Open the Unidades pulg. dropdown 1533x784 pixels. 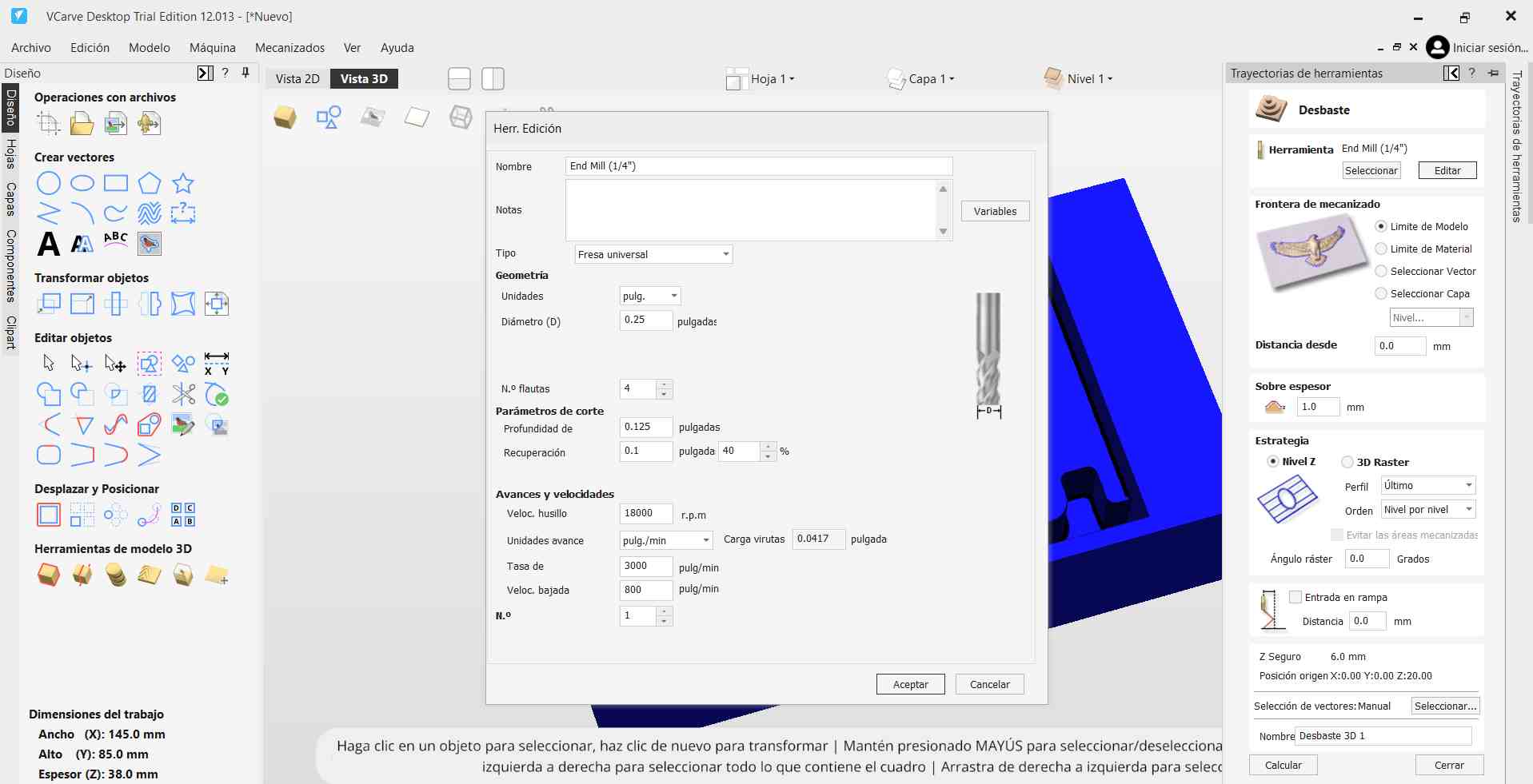click(650, 296)
